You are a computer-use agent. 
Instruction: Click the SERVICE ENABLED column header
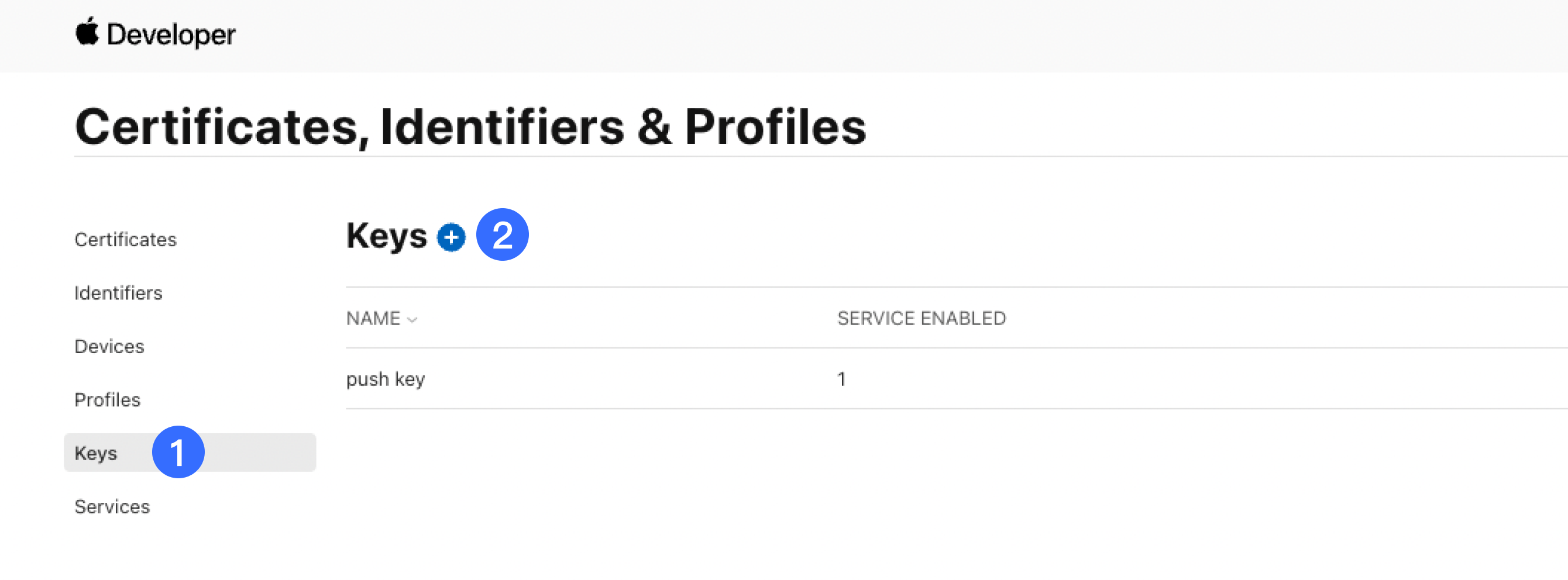(x=921, y=319)
